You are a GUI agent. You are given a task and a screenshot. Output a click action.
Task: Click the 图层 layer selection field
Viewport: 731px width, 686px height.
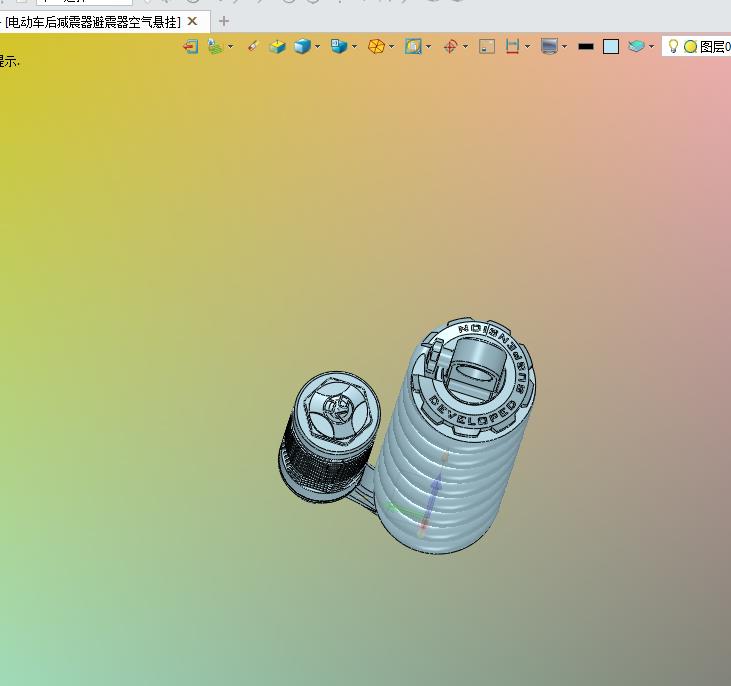coord(697,47)
